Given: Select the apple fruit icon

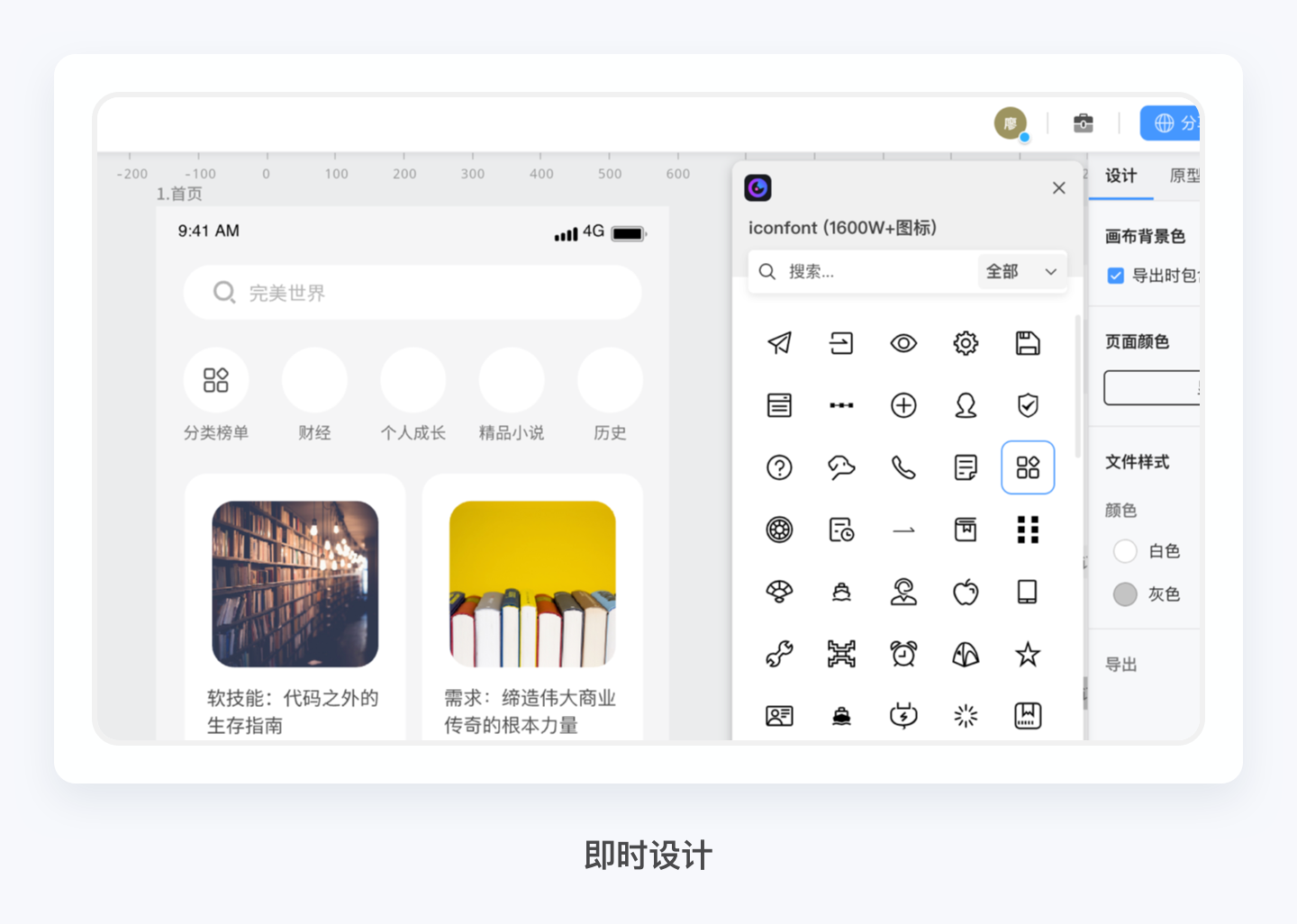Looking at the screenshot, I should tap(966, 591).
